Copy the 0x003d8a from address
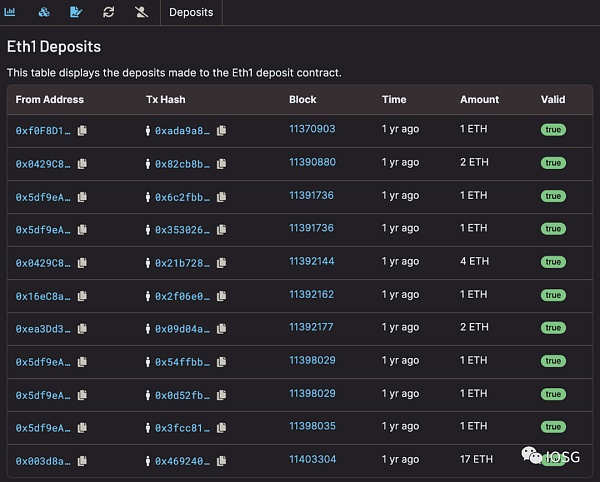This screenshot has width=600, height=482. pos(82,461)
